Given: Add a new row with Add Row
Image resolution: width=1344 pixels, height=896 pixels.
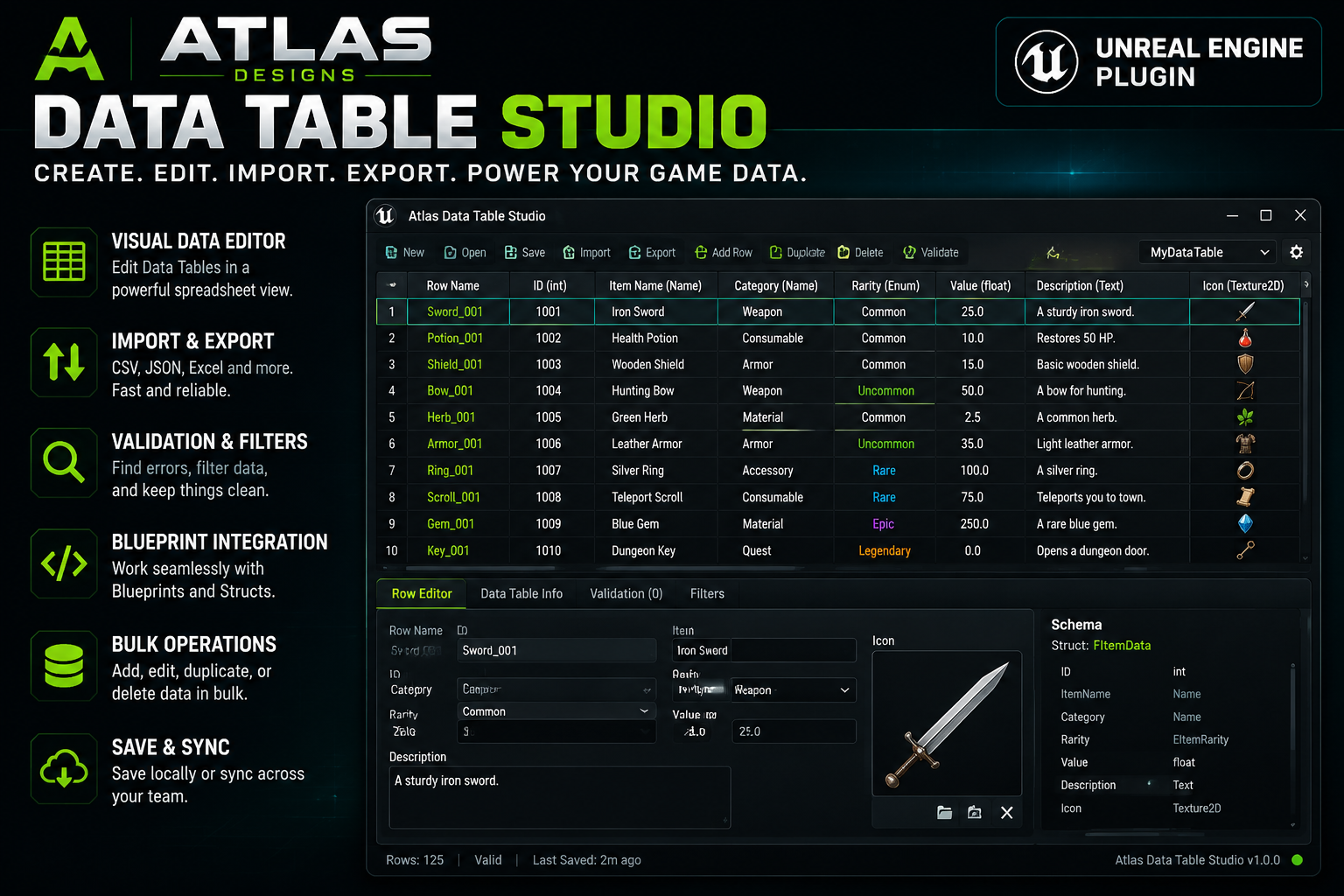Looking at the screenshot, I should click(x=723, y=252).
